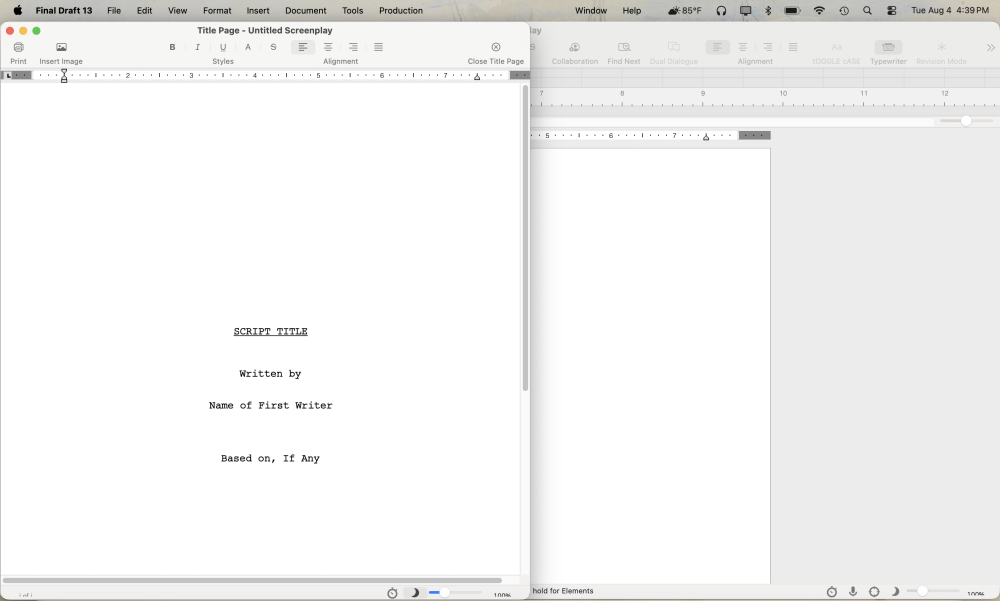Open the View menu
Screen dimensions: 1000x601
tap(177, 10)
